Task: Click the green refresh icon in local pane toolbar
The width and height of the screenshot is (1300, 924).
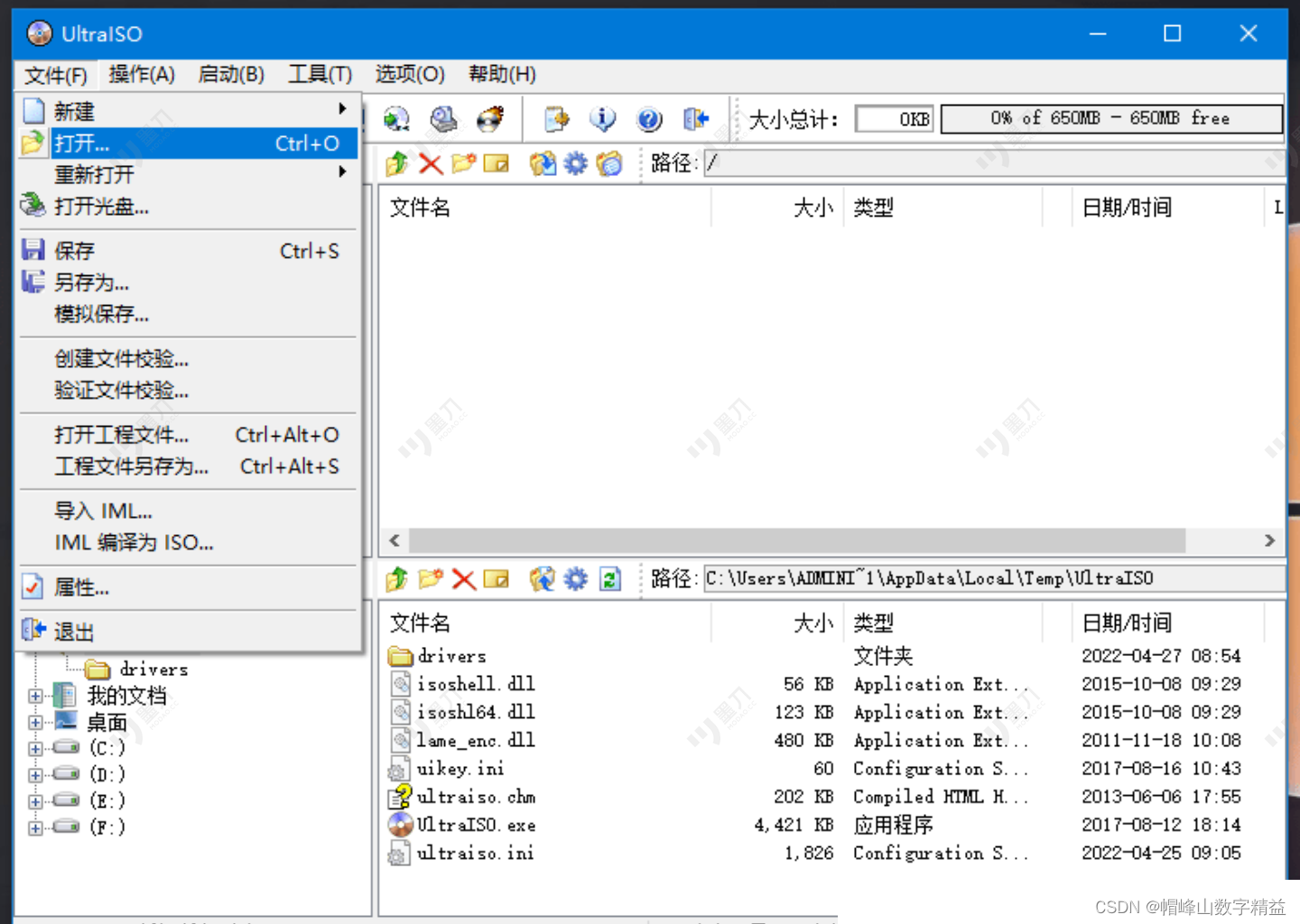Action: [x=610, y=578]
